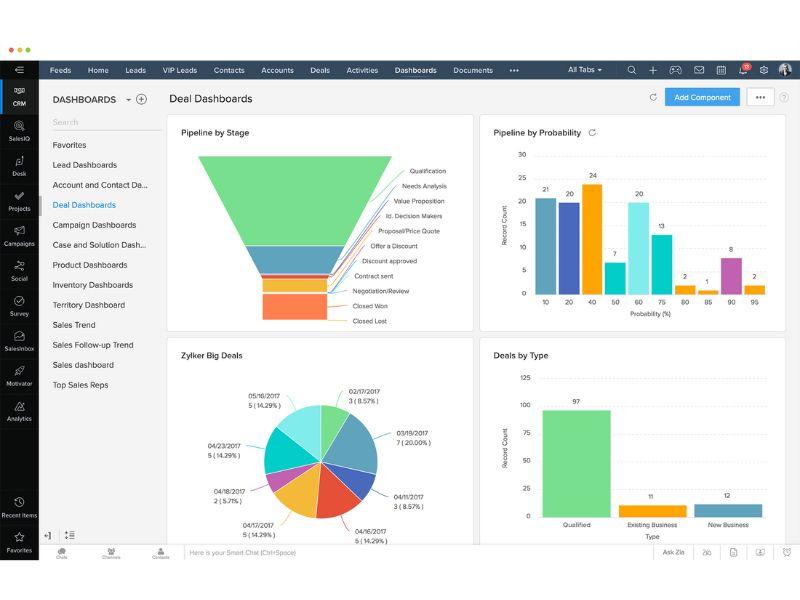Open Projects from the sidebar
Viewport: 800px width, 600px height.
(19, 201)
